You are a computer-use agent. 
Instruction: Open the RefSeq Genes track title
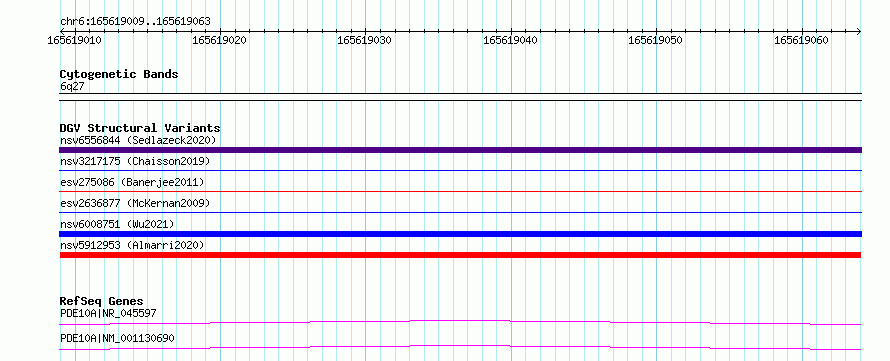tap(102, 301)
